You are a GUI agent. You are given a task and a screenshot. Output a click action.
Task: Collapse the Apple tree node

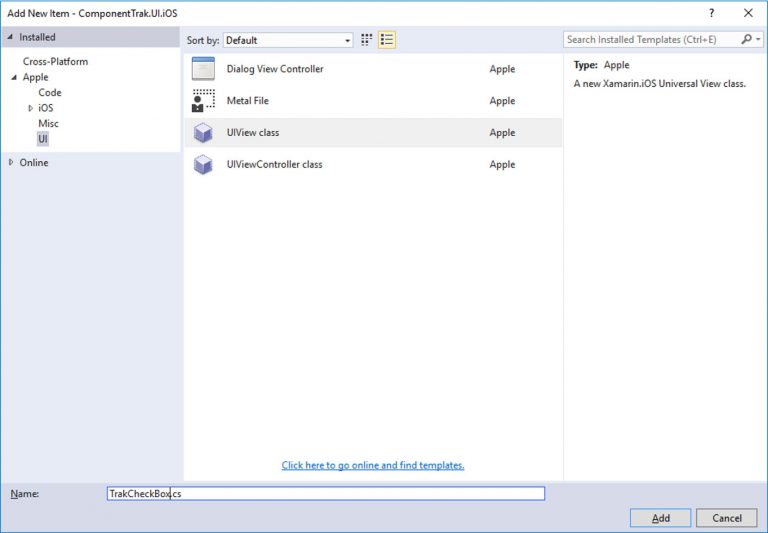pyautogui.click(x=14, y=77)
